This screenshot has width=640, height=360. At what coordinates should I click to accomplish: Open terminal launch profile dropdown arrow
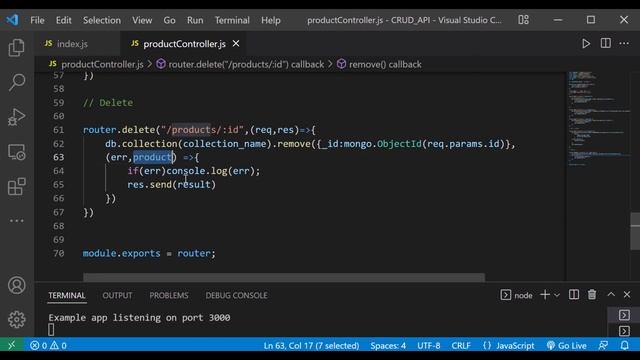tap(557, 295)
